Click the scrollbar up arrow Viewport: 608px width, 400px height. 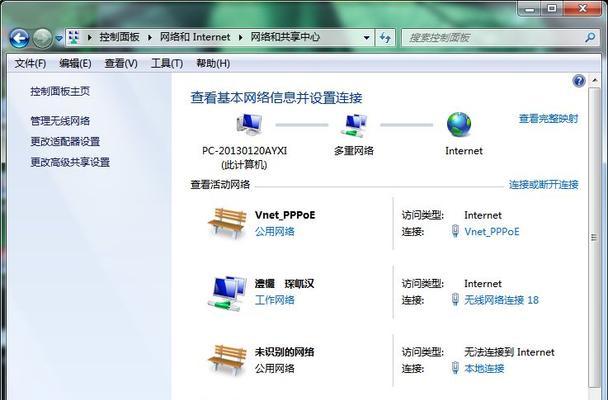594,80
